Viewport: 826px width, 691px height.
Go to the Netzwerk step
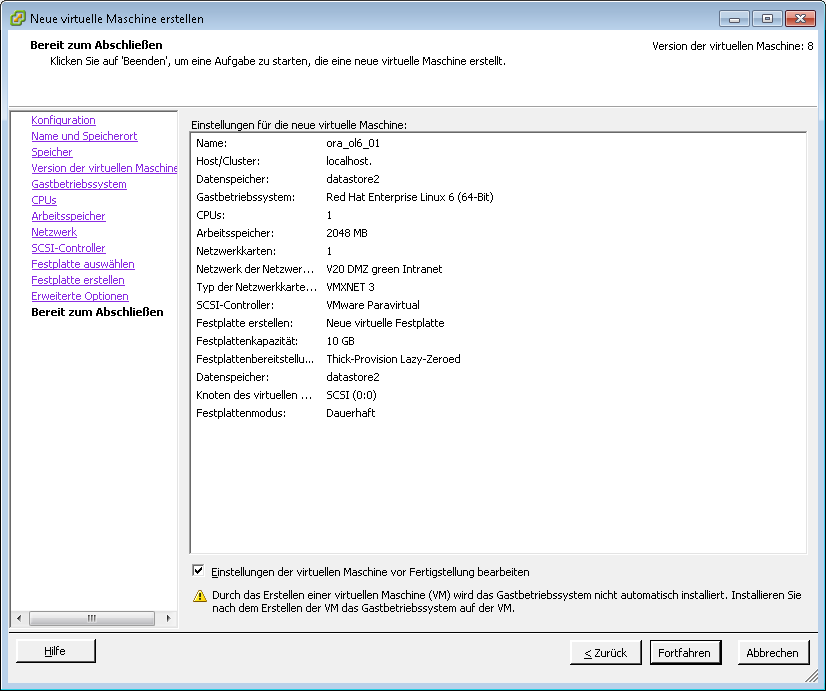(x=54, y=232)
